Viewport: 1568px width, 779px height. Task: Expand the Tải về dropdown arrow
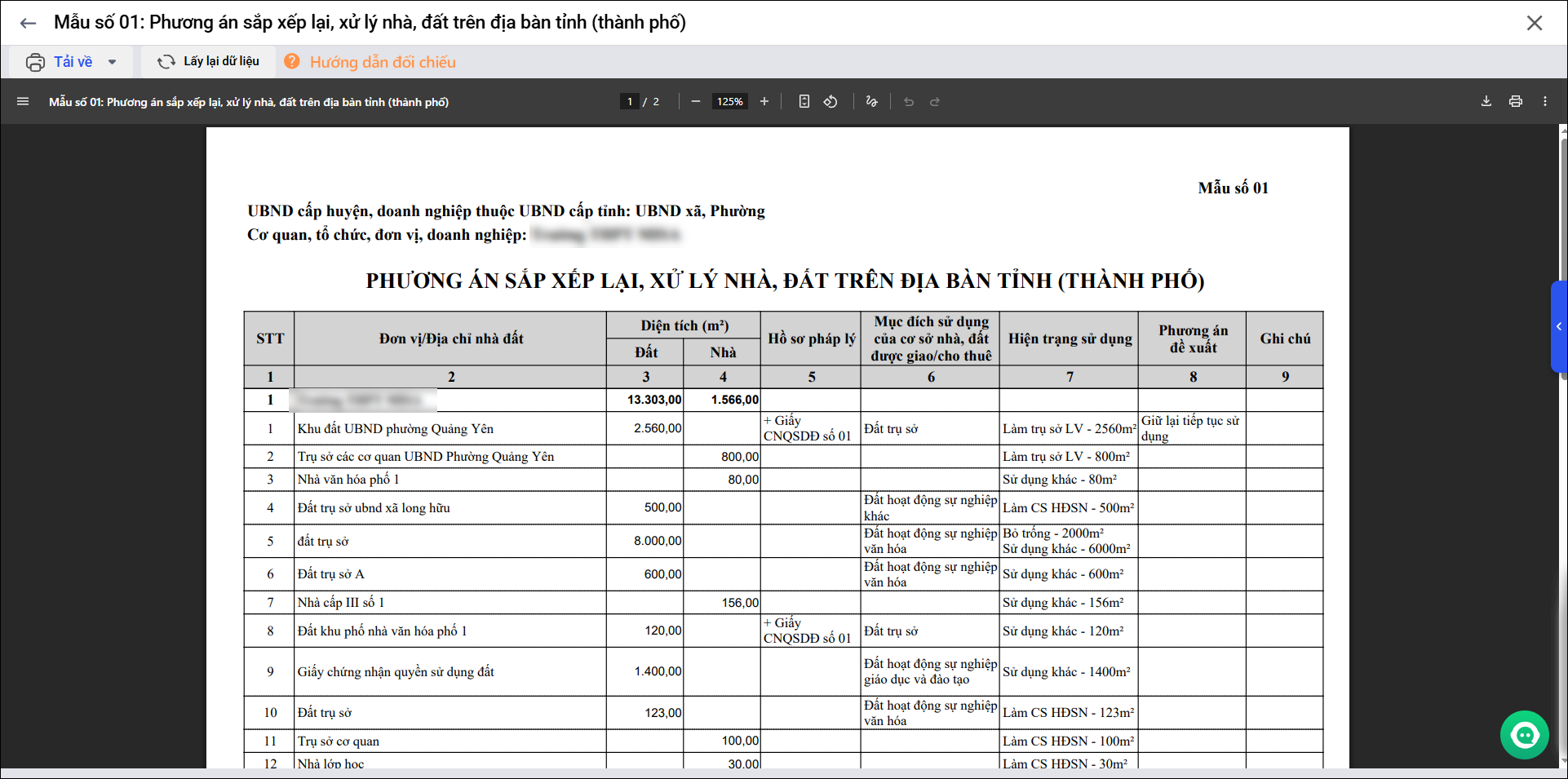(113, 62)
